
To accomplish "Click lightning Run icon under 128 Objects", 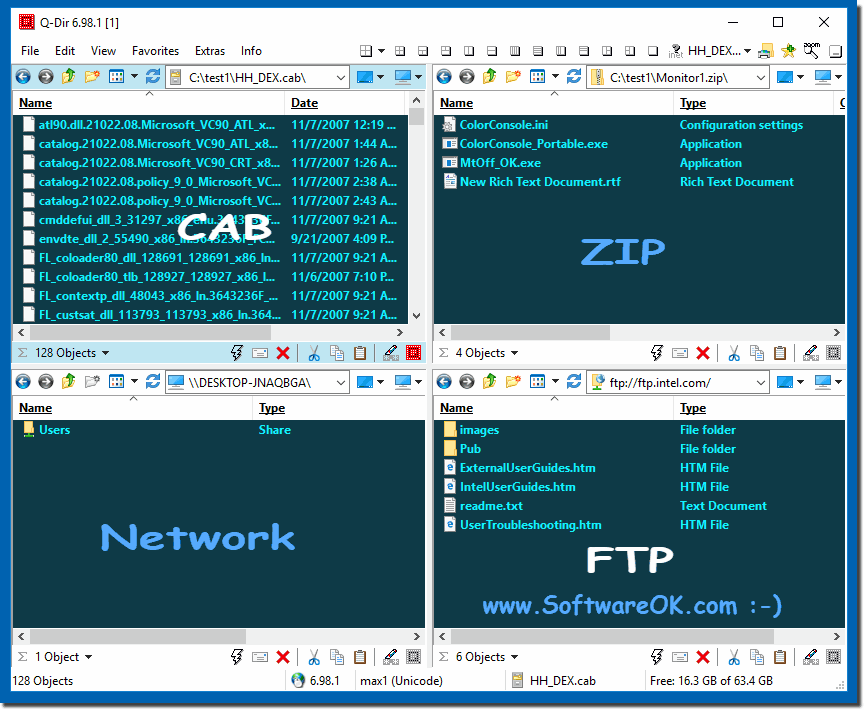I will [237, 353].
